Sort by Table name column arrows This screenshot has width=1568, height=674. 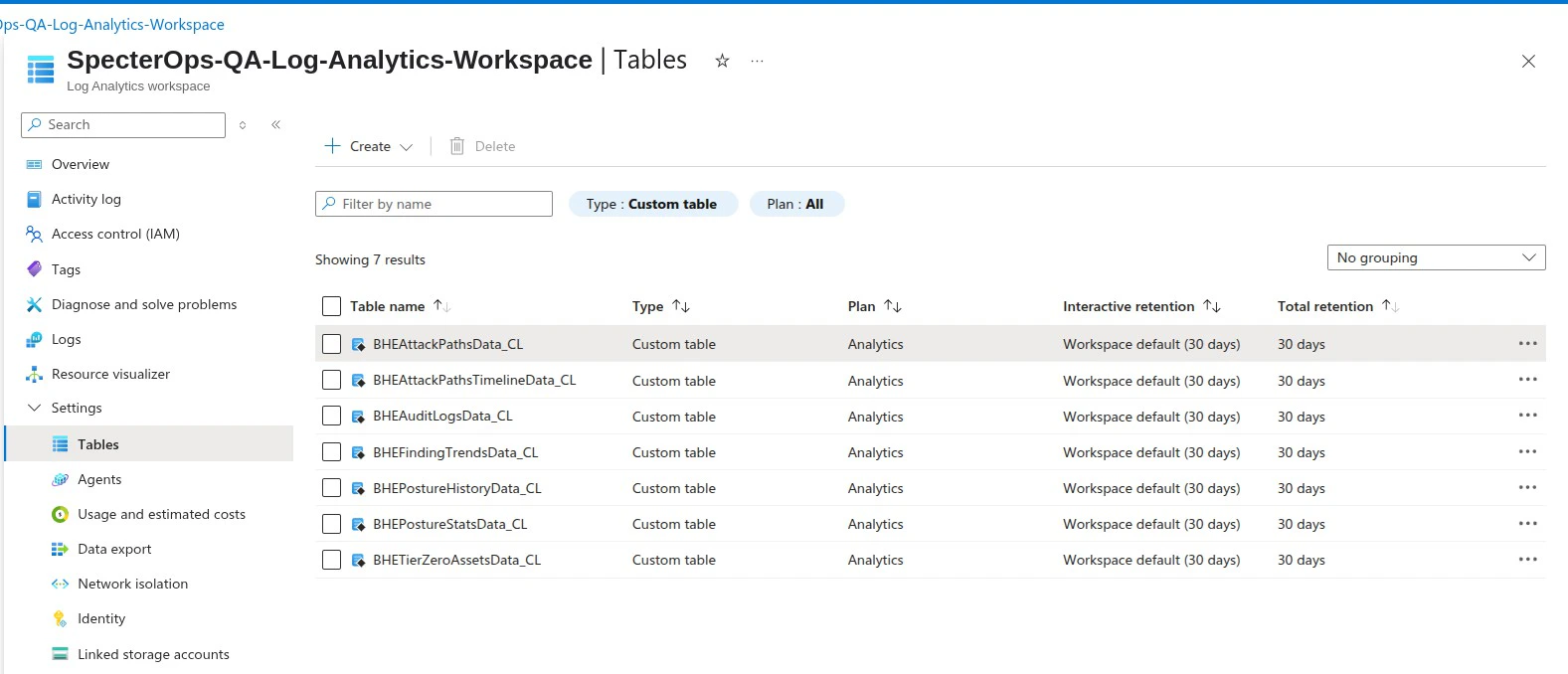[x=441, y=306]
